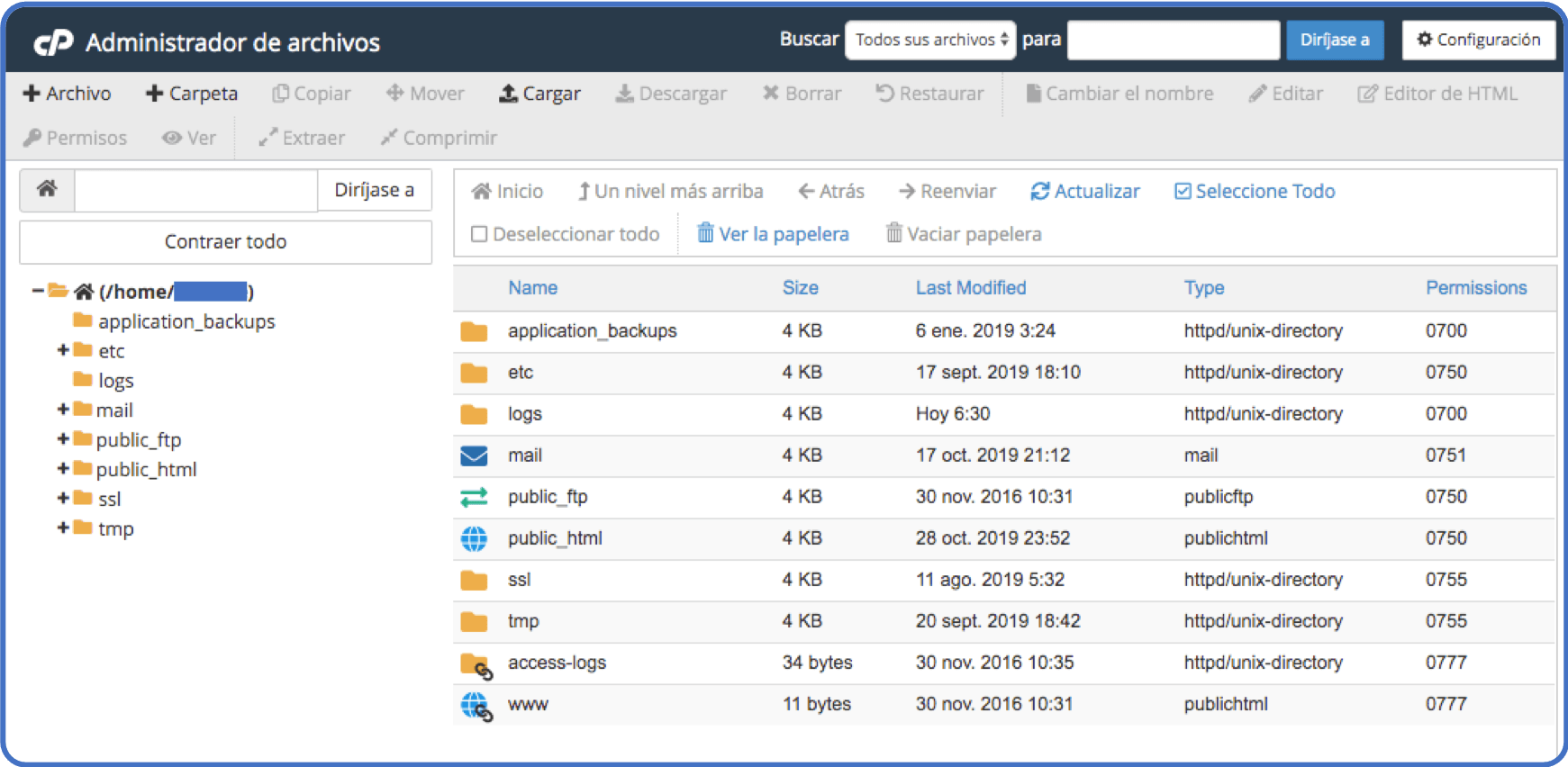Open the Todos sus archivos search dropdown
Image resolution: width=1568 pixels, height=767 pixels.
pyautogui.click(x=930, y=40)
